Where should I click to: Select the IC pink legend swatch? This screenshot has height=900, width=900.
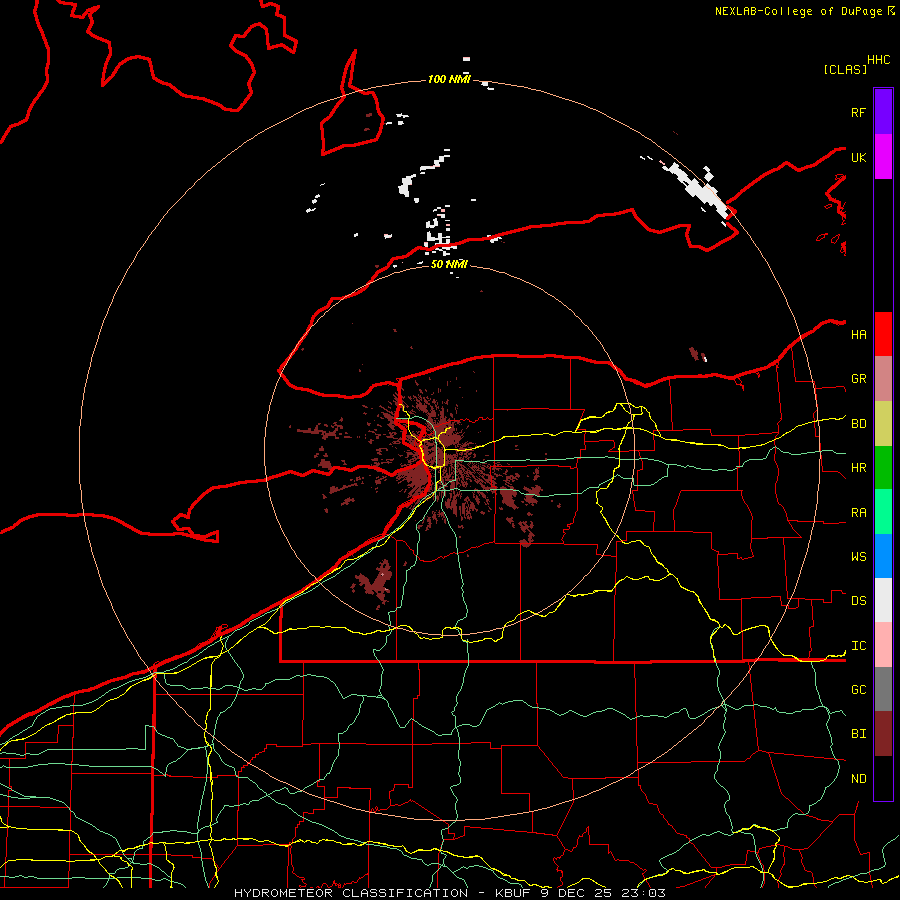883,645
